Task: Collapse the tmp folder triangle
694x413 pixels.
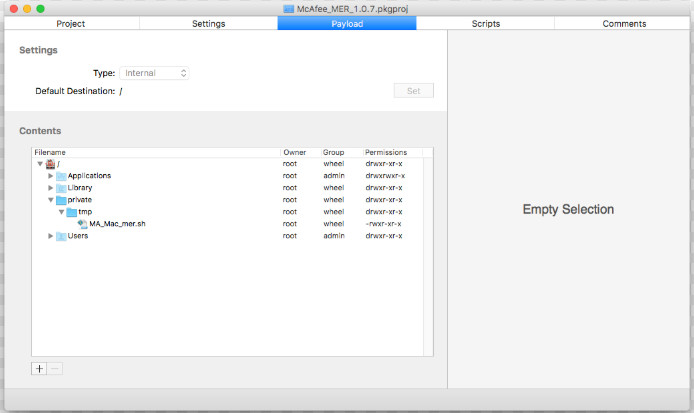Action: tap(61, 212)
